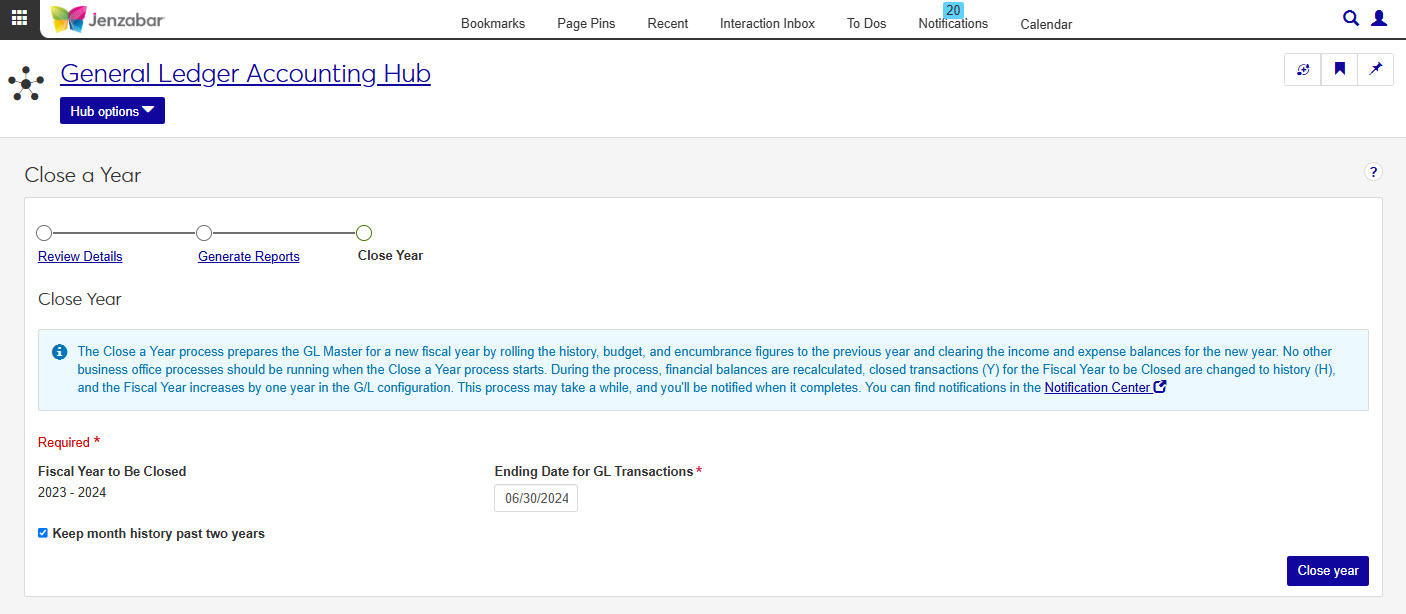Click the Close a Year heading

point(83,175)
